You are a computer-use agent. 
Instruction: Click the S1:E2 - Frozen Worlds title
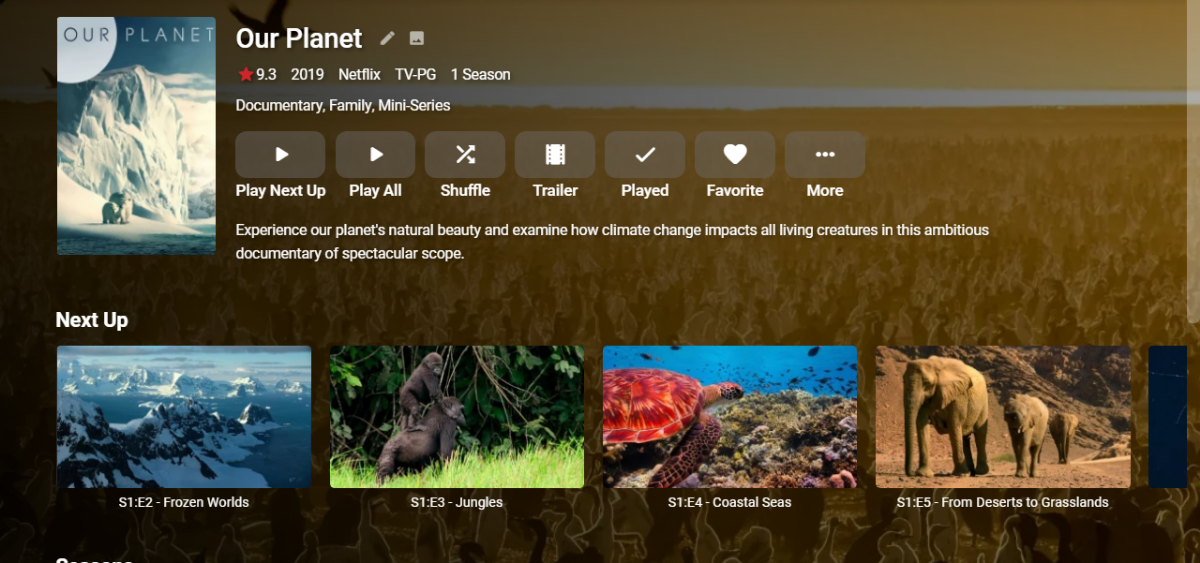pyautogui.click(x=184, y=502)
